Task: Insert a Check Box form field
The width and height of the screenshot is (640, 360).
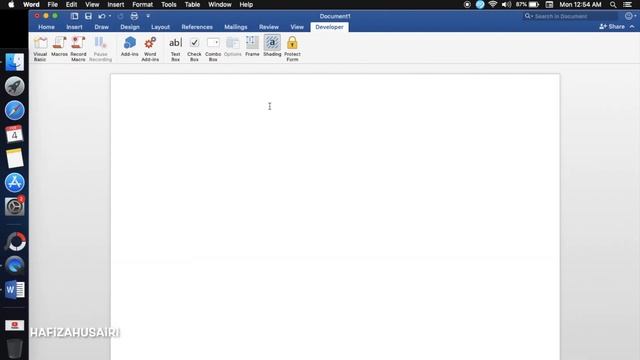Action: (194, 48)
